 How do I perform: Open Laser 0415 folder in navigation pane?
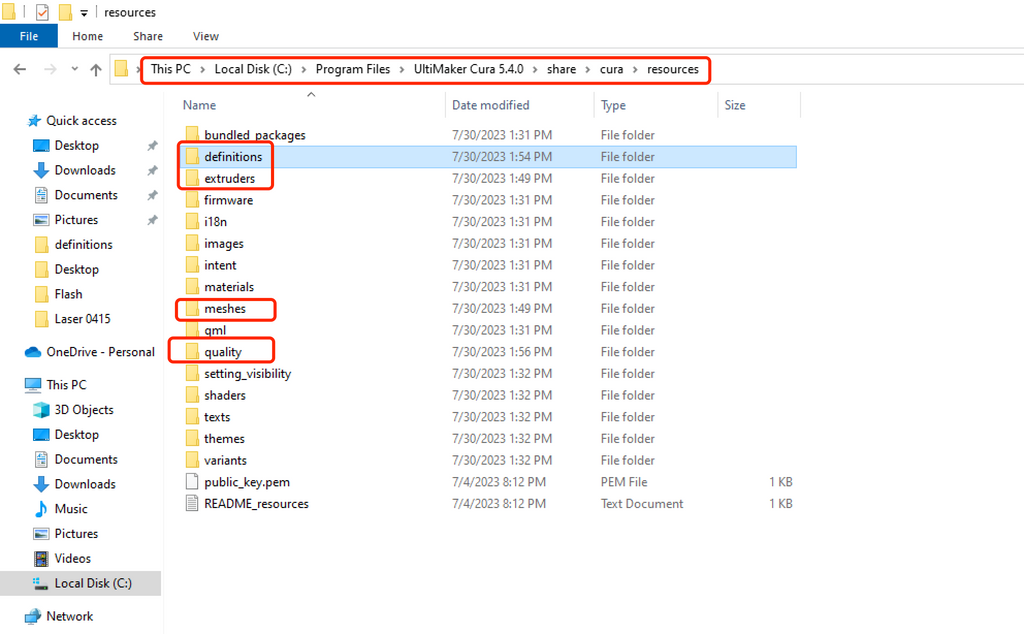click(x=82, y=319)
